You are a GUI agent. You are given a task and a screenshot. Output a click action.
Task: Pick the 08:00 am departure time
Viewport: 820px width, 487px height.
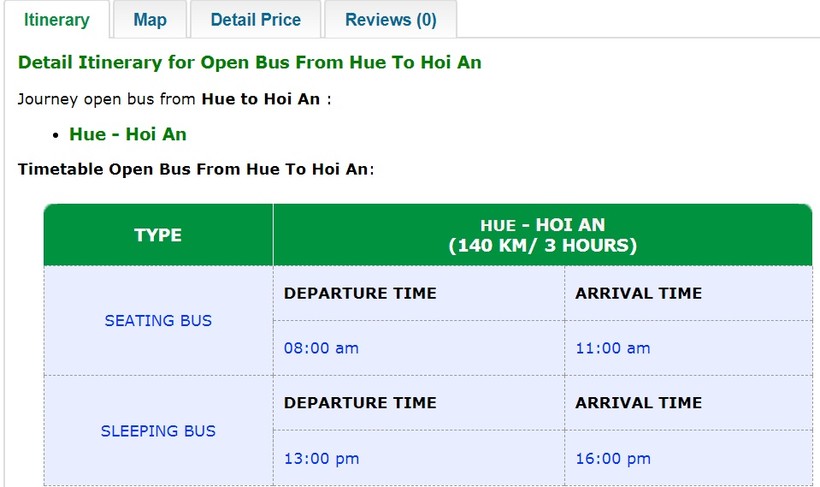321,348
